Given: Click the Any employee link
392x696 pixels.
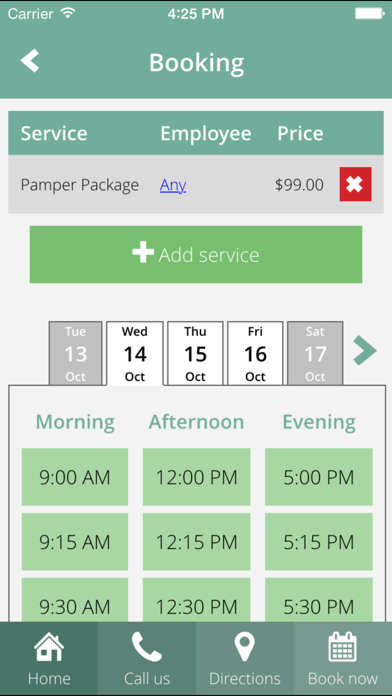Looking at the screenshot, I should click(x=173, y=185).
